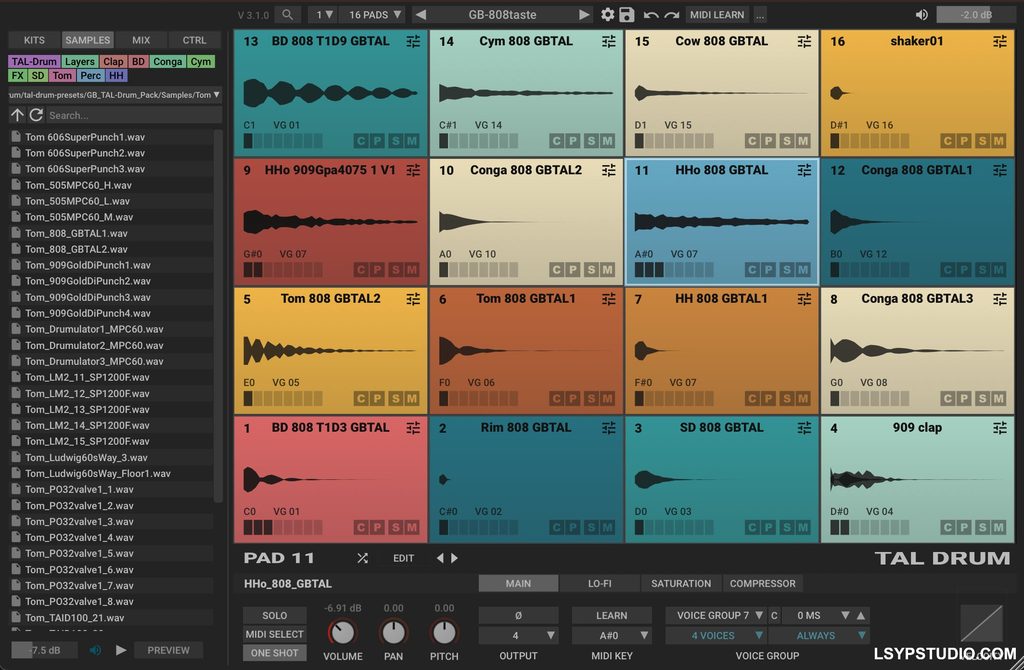Load the next preset with right arrow
The height and width of the screenshot is (670, 1024).
(x=584, y=14)
